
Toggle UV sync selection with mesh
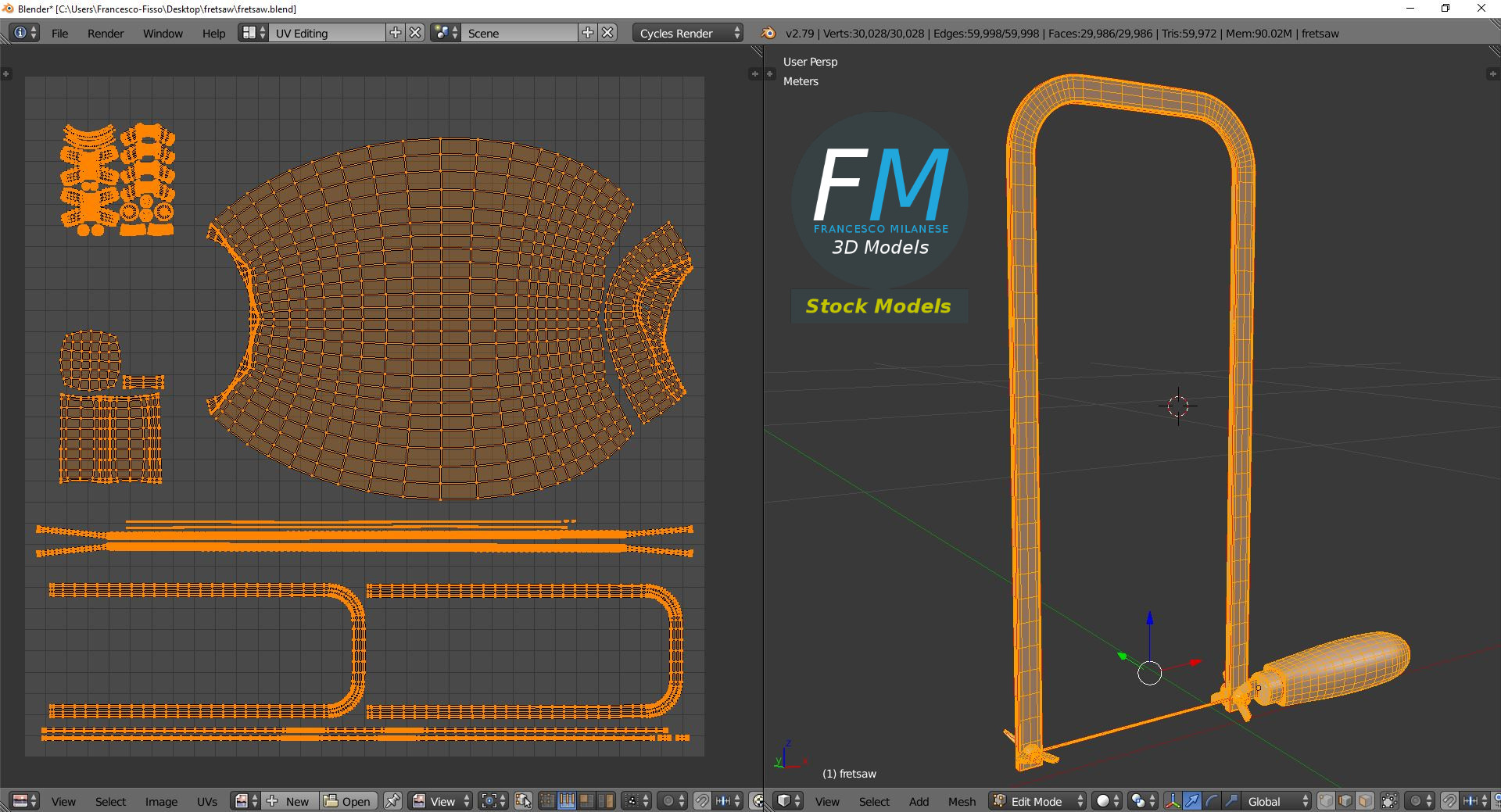pos(523,801)
